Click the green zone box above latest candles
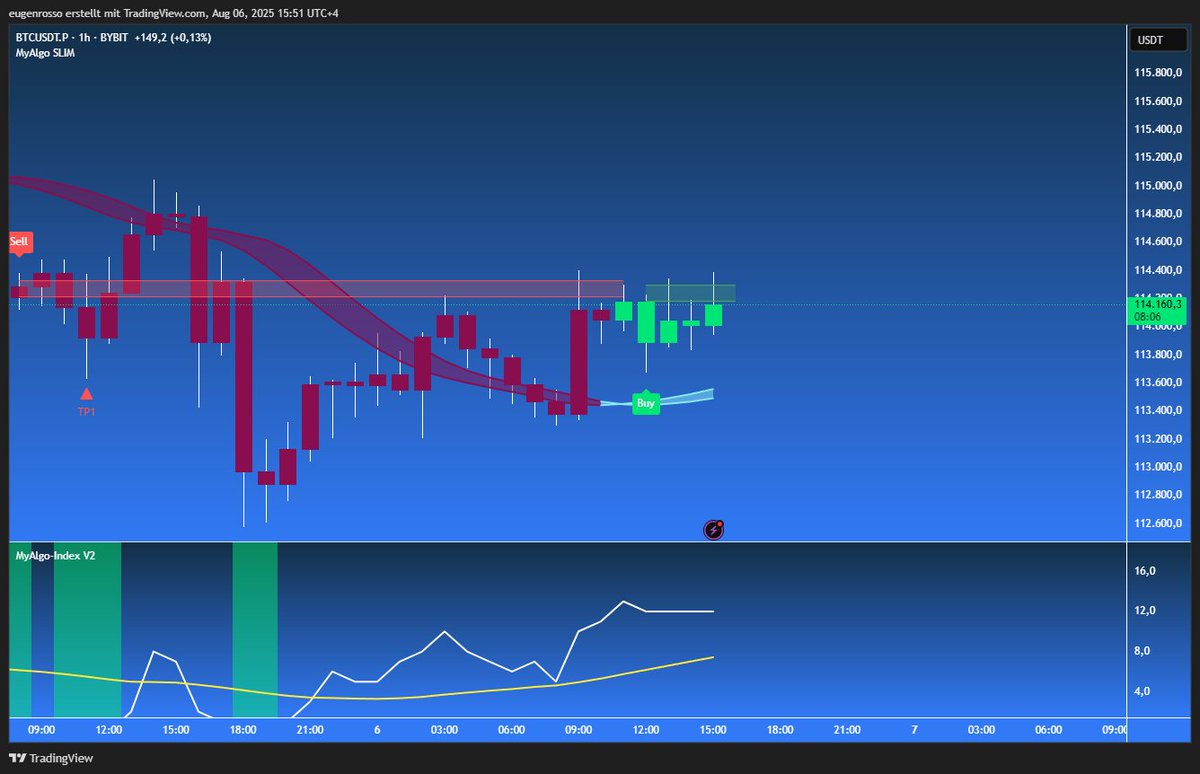 [690, 292]
